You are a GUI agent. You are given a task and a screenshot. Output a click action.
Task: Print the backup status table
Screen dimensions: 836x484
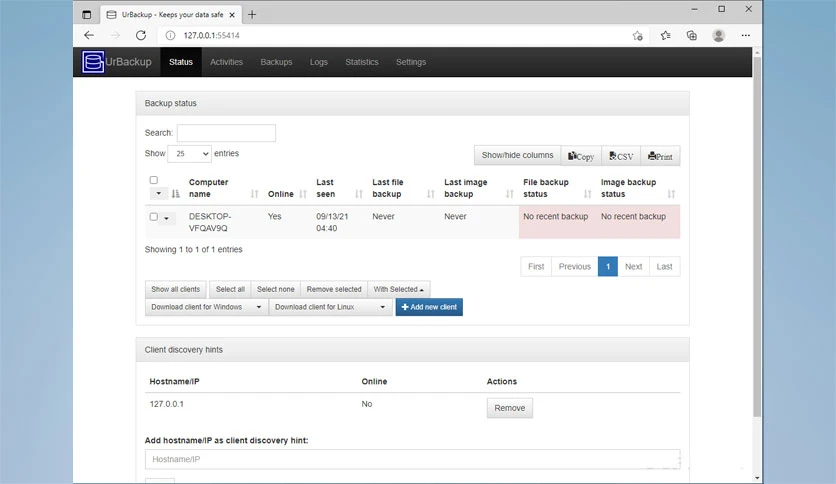coord(660,156)
